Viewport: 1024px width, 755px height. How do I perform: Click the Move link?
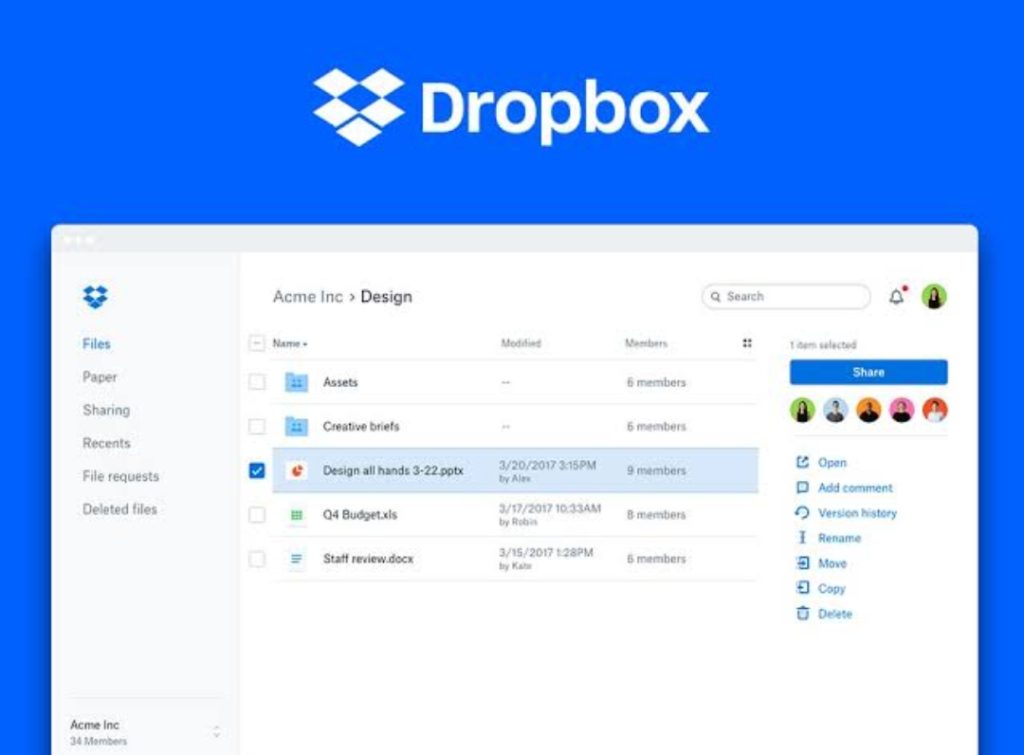(x=832, y=563)
